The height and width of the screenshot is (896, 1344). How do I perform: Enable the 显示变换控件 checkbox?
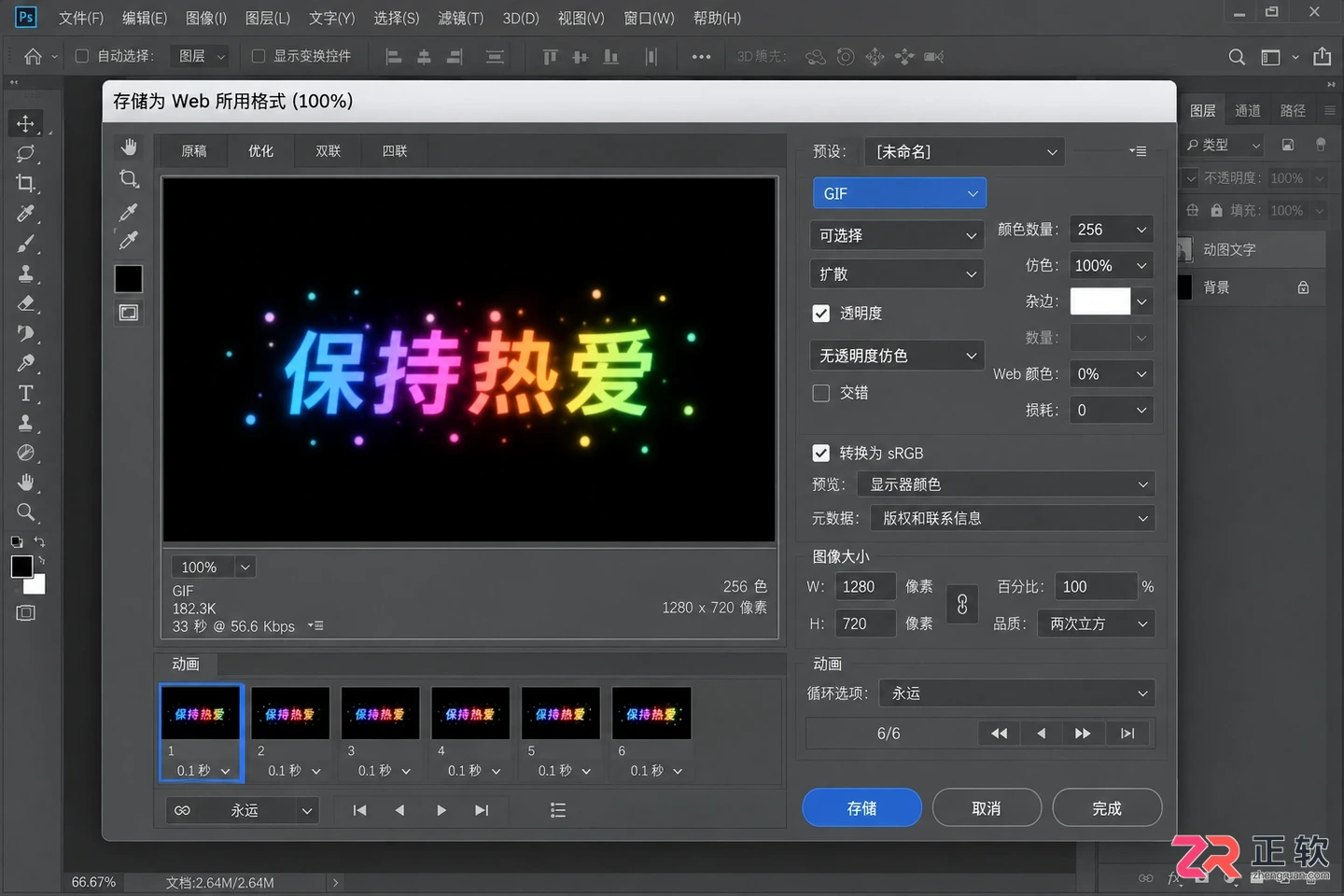click(x=259, y=56)
